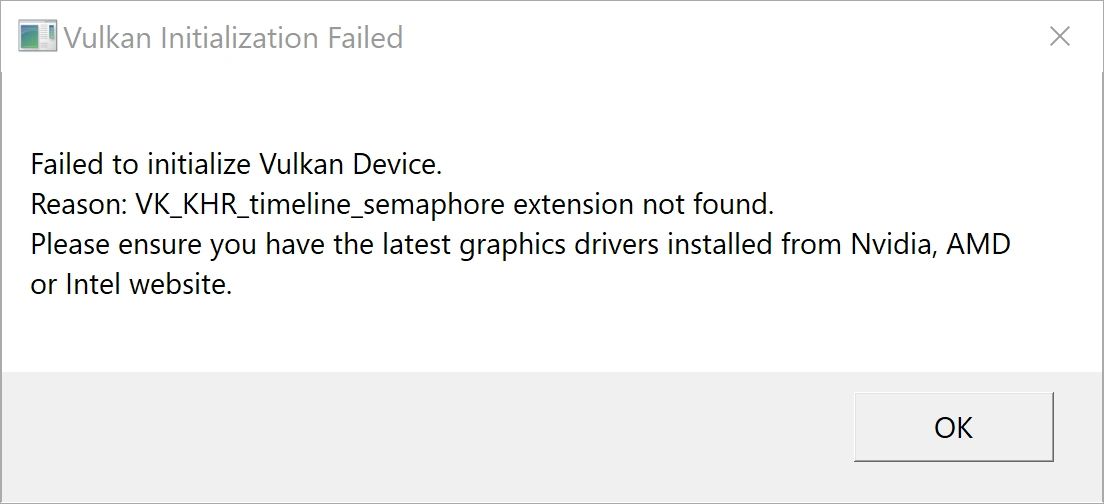Image resolution: width=1104 pixels, height=504 pixels.
Task: Click the "or Intel website." line
Action: coord(131,285)
